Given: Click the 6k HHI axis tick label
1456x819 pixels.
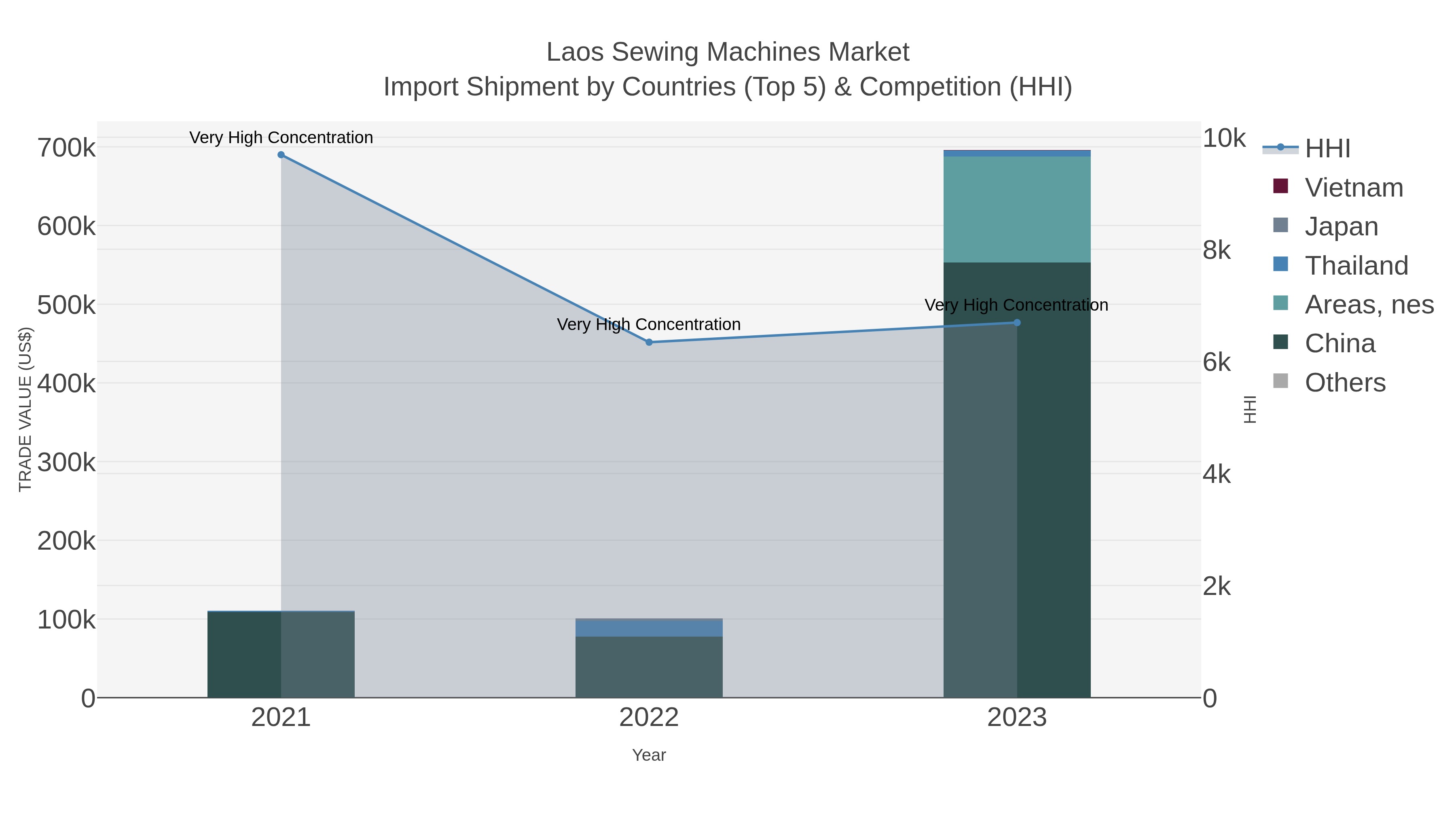Looking at the screenshot, I should pos(1216,362).
